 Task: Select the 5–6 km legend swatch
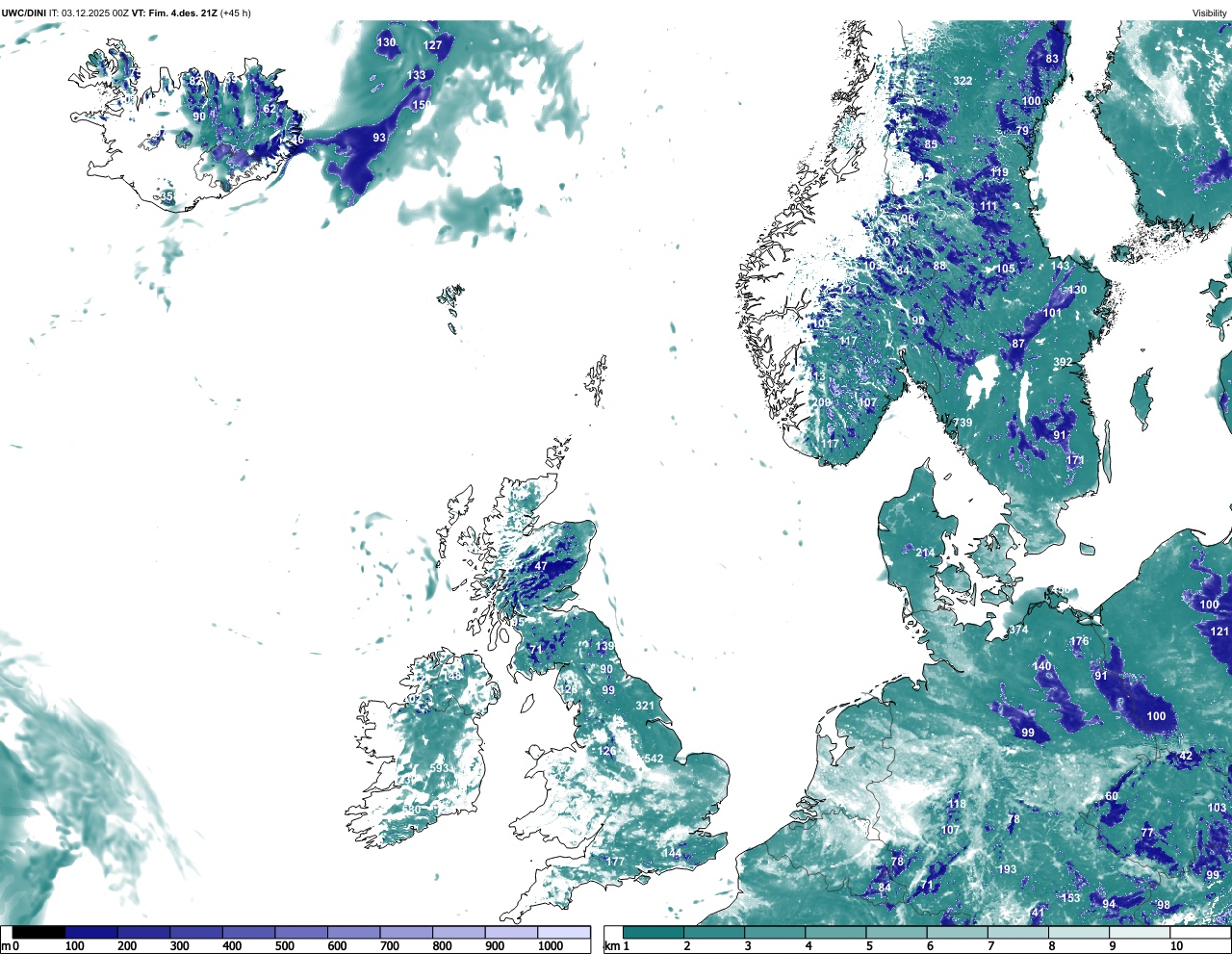(x=897, y=932)
